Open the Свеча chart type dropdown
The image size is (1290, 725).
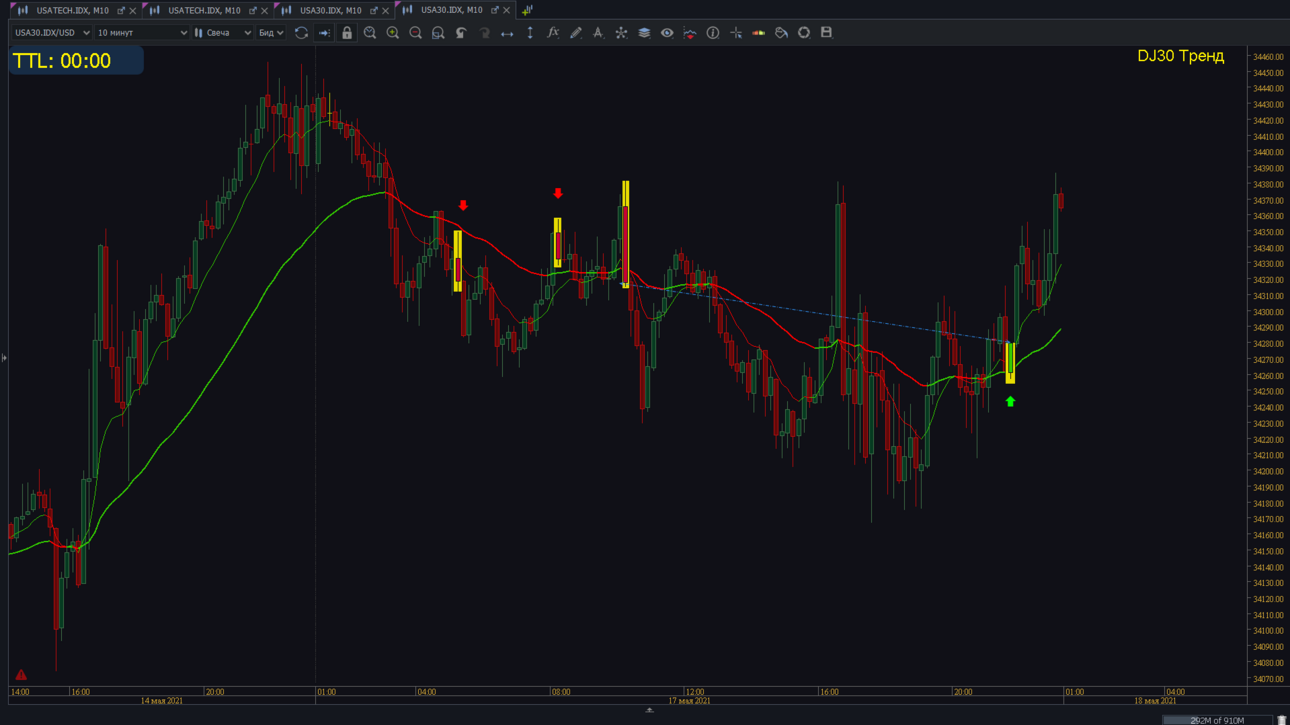(223, 33)
